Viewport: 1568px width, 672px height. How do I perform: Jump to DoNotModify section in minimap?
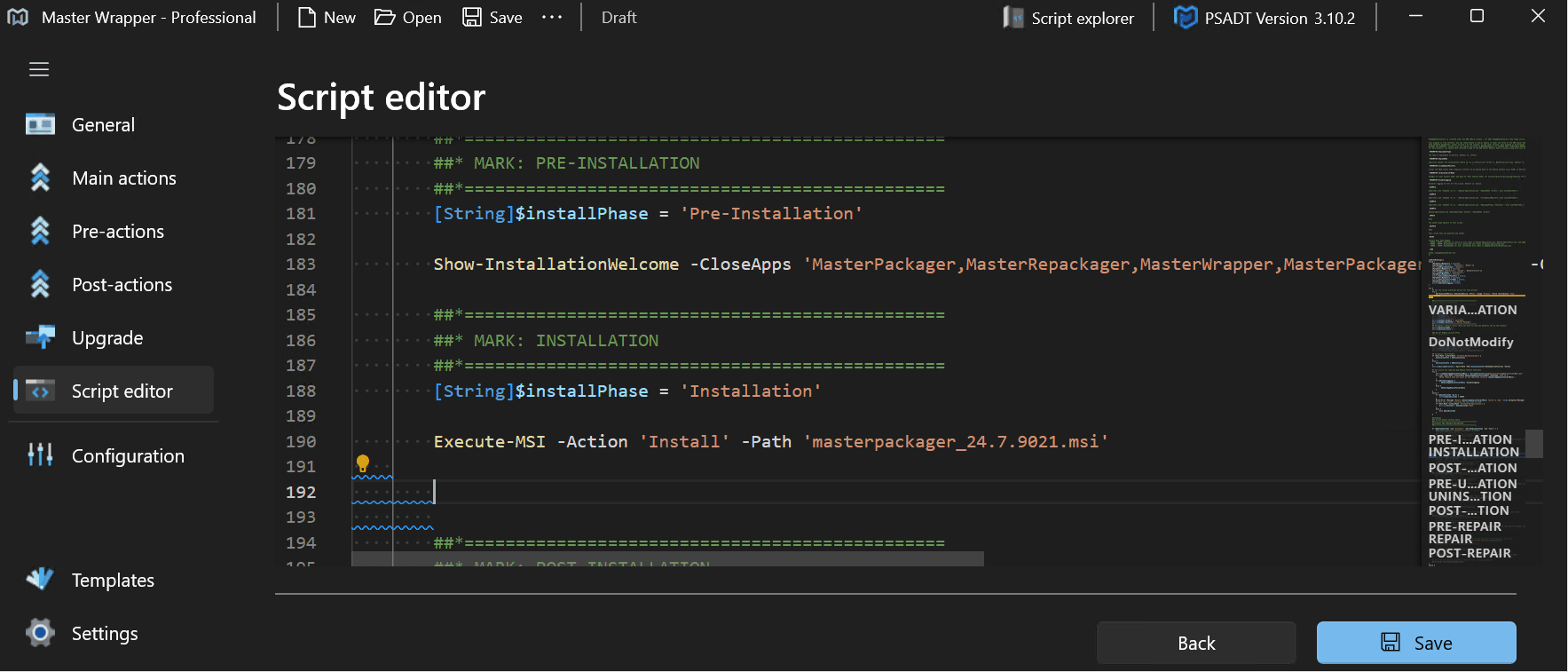[x=1471, y=342]
